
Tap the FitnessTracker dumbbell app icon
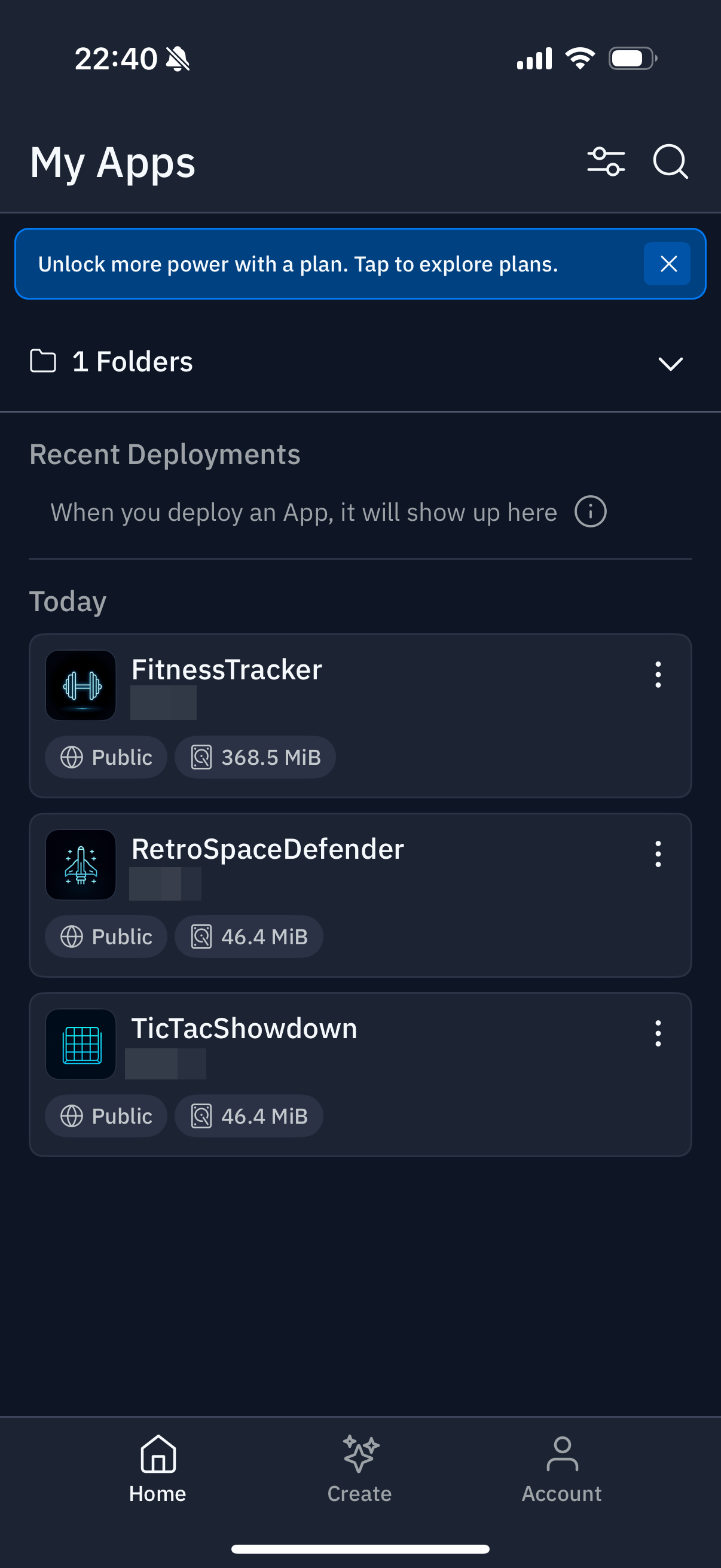81,685
